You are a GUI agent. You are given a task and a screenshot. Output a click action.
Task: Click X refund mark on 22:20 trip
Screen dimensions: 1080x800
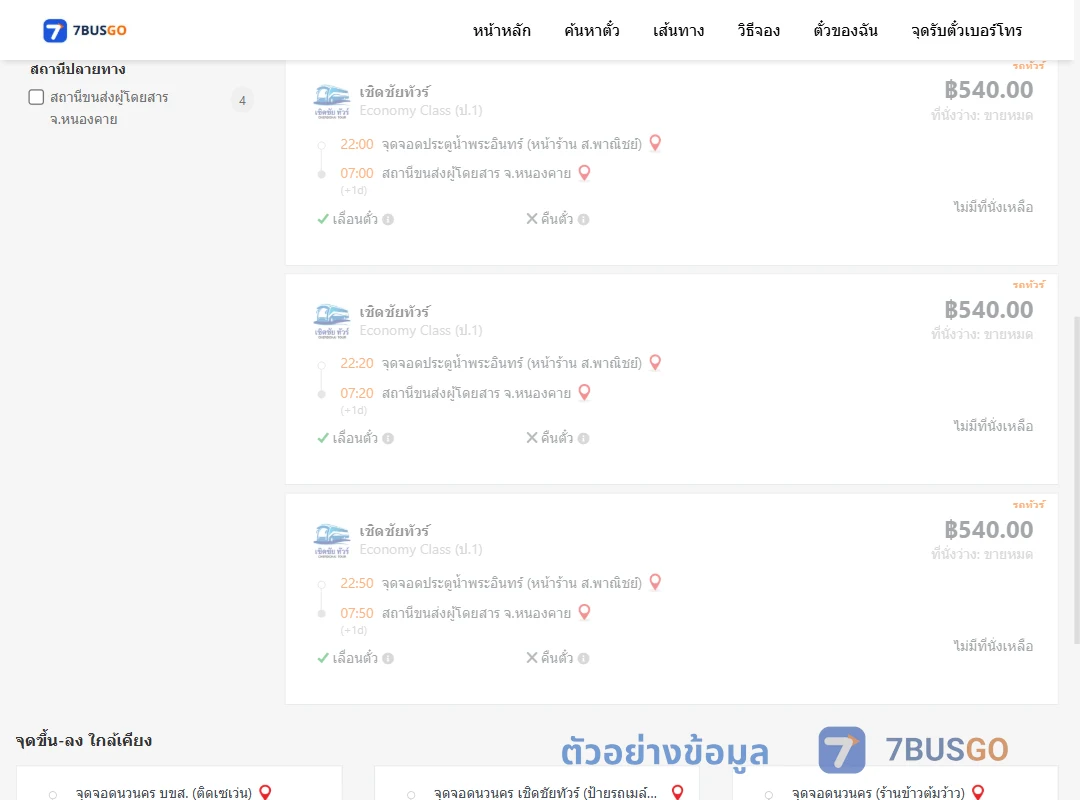point(532,438)
